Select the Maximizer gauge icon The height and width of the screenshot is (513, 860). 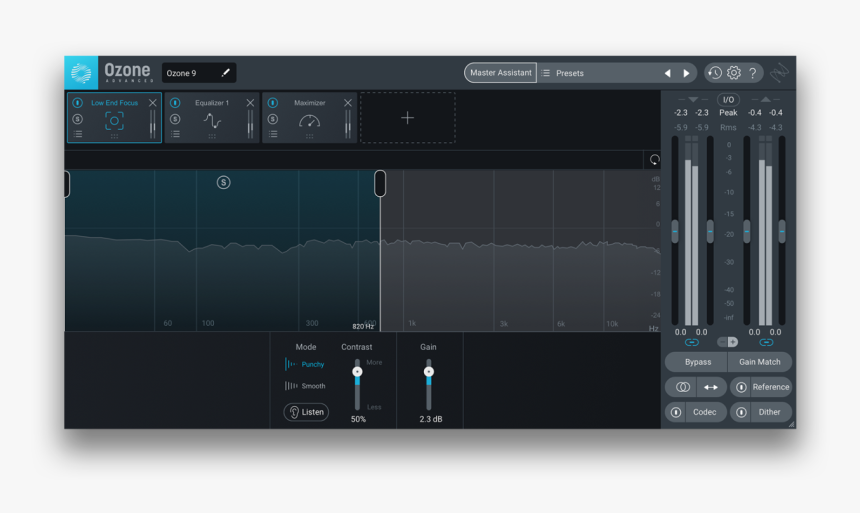(309, 121)
